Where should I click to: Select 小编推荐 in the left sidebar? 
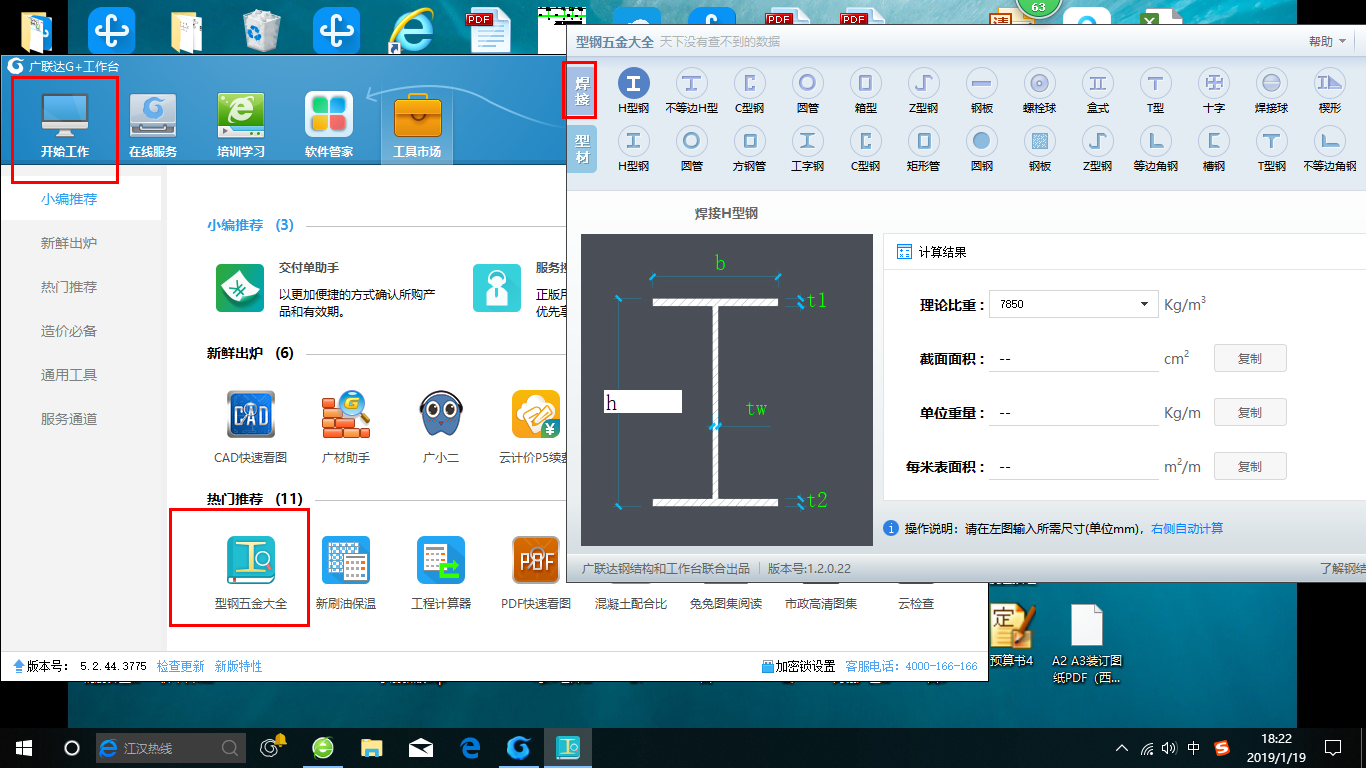(80, 199)
